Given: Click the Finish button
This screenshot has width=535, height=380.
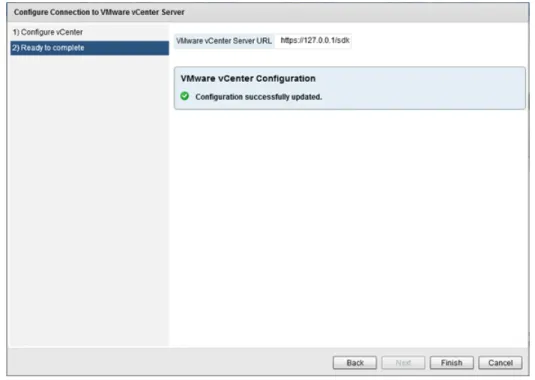Looking at the screenshot, I should (x=451, y=363).
